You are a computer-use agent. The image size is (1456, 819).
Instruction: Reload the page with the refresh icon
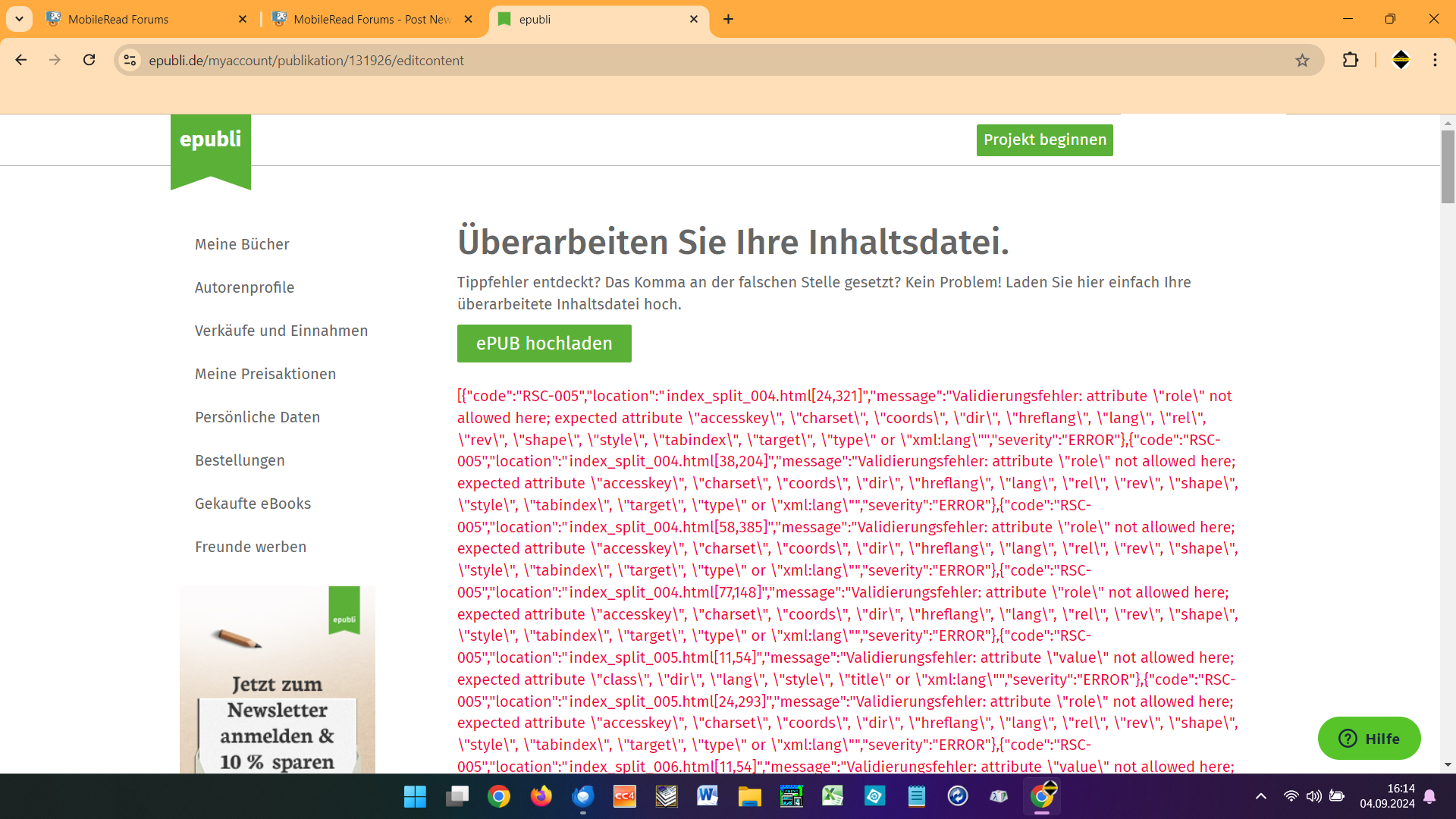[89, 60]
